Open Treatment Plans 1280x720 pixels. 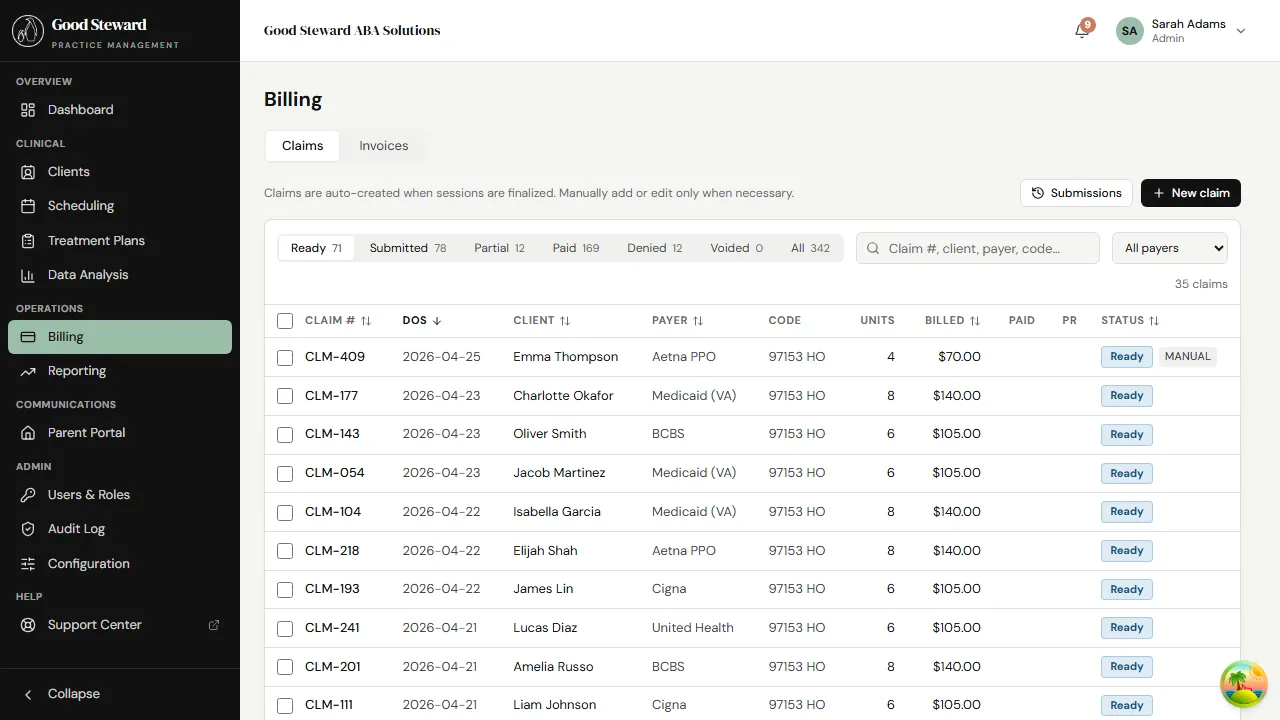(95, 240)
